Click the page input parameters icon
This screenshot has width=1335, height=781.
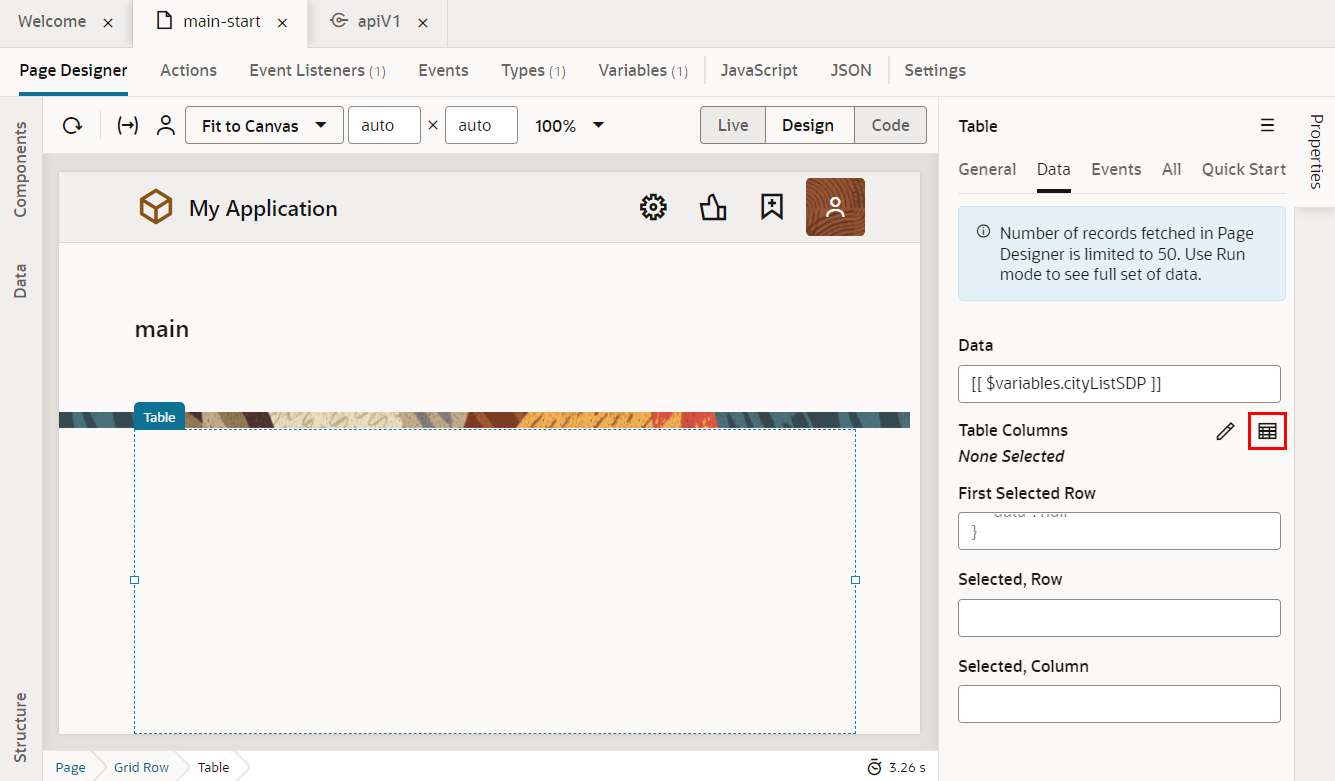pyautogui.click(x=128, y=126)
